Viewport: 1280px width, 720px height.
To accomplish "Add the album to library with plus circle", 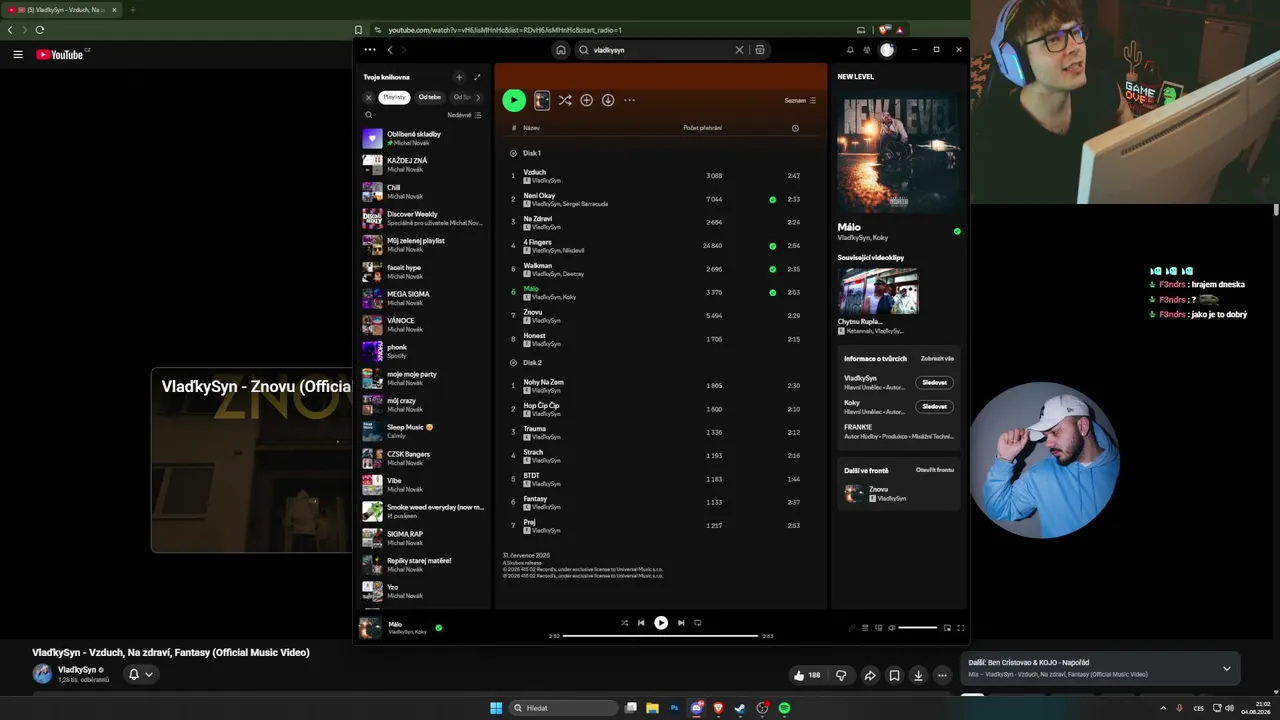I will point(587,100).
